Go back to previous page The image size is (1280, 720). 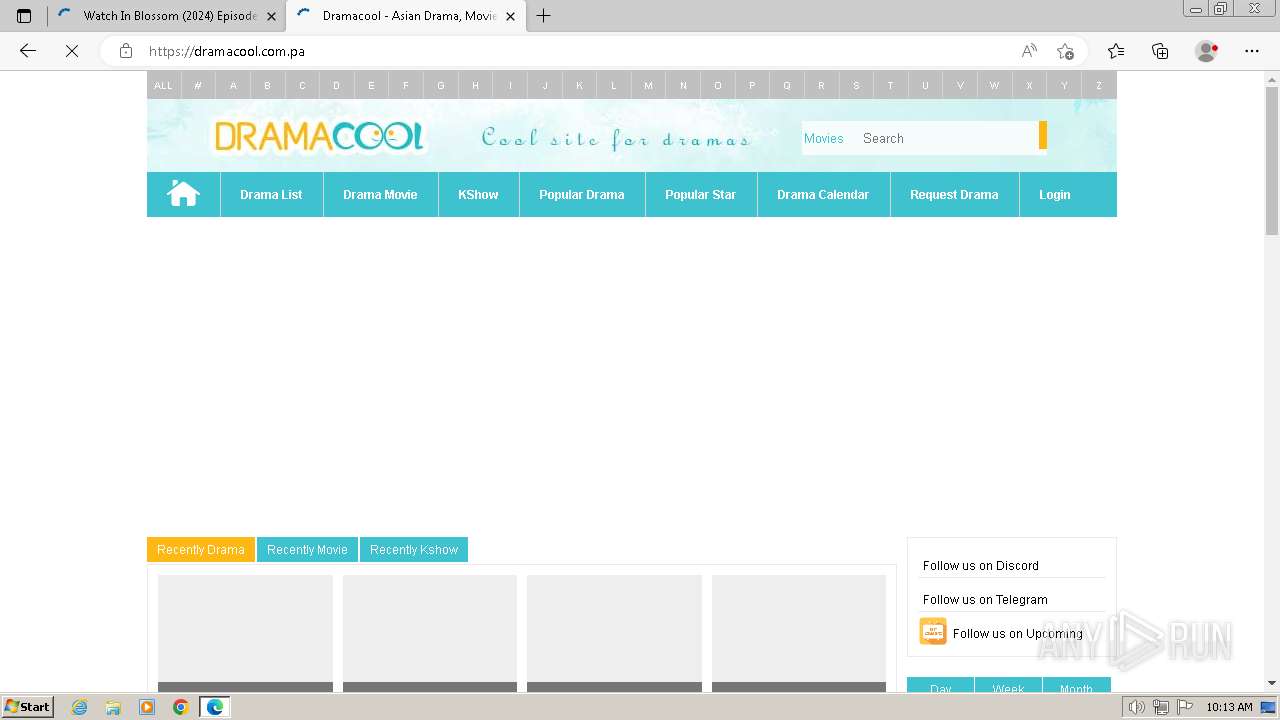28,51
